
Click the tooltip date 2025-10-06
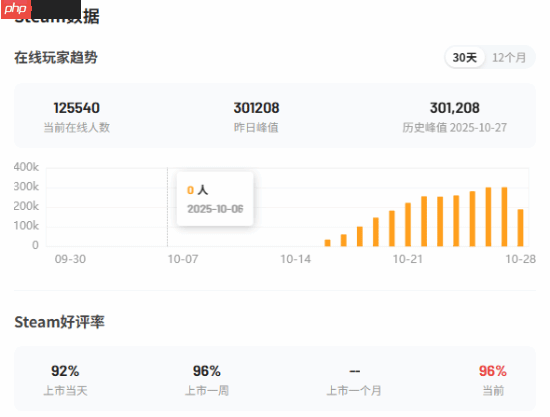pyautogui.click(x=215, y=209)
